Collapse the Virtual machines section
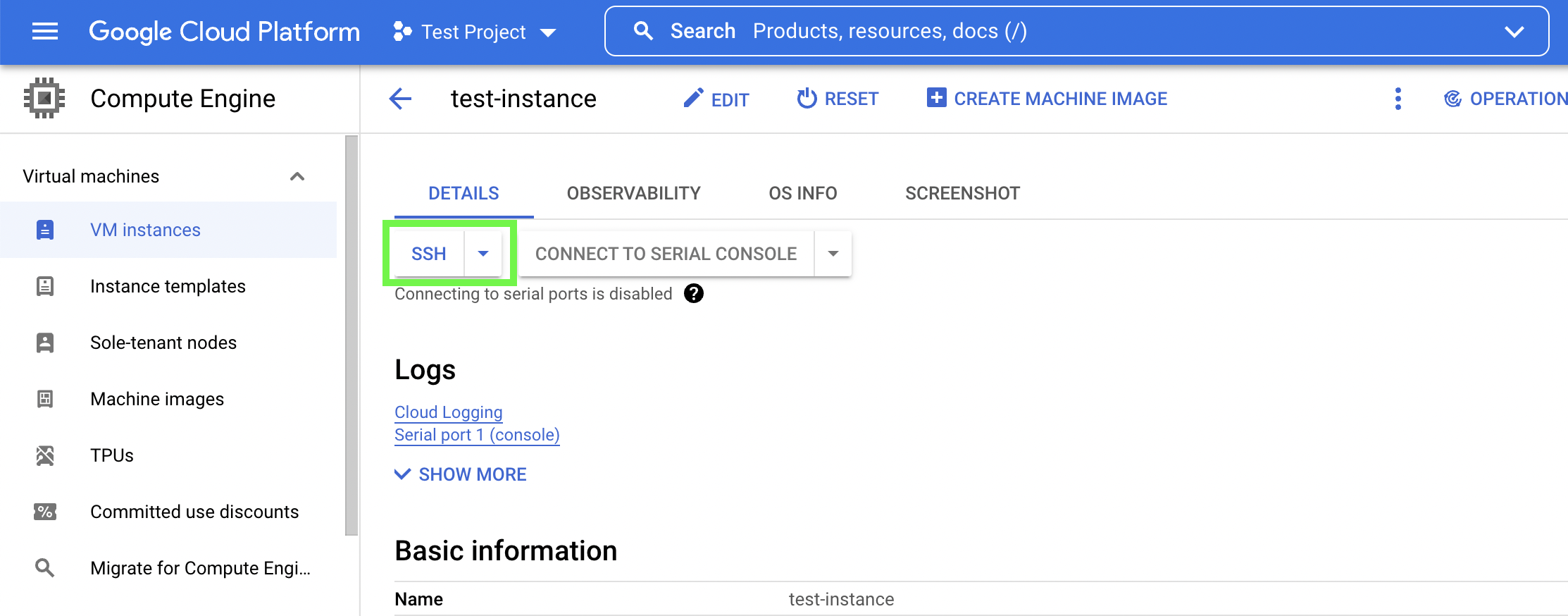Screen dimensions: 1568x616 pos(297,176)
